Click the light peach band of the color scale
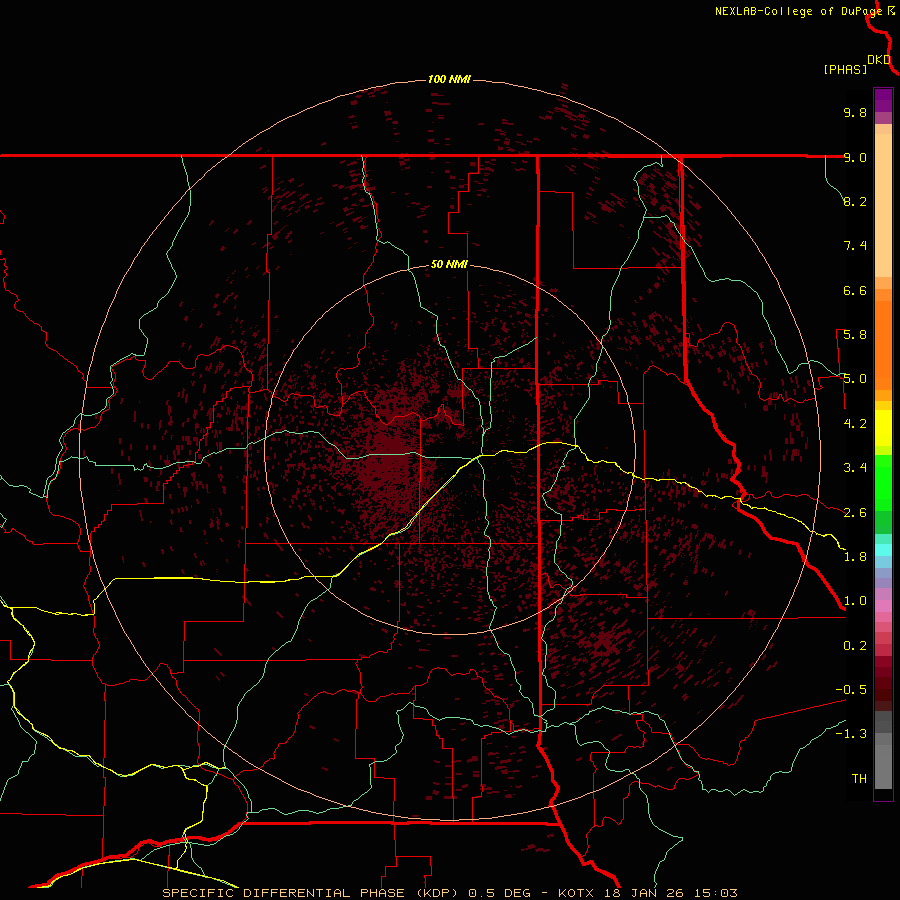The height and width of the screenshot is (900, 900). click(883, 205)
